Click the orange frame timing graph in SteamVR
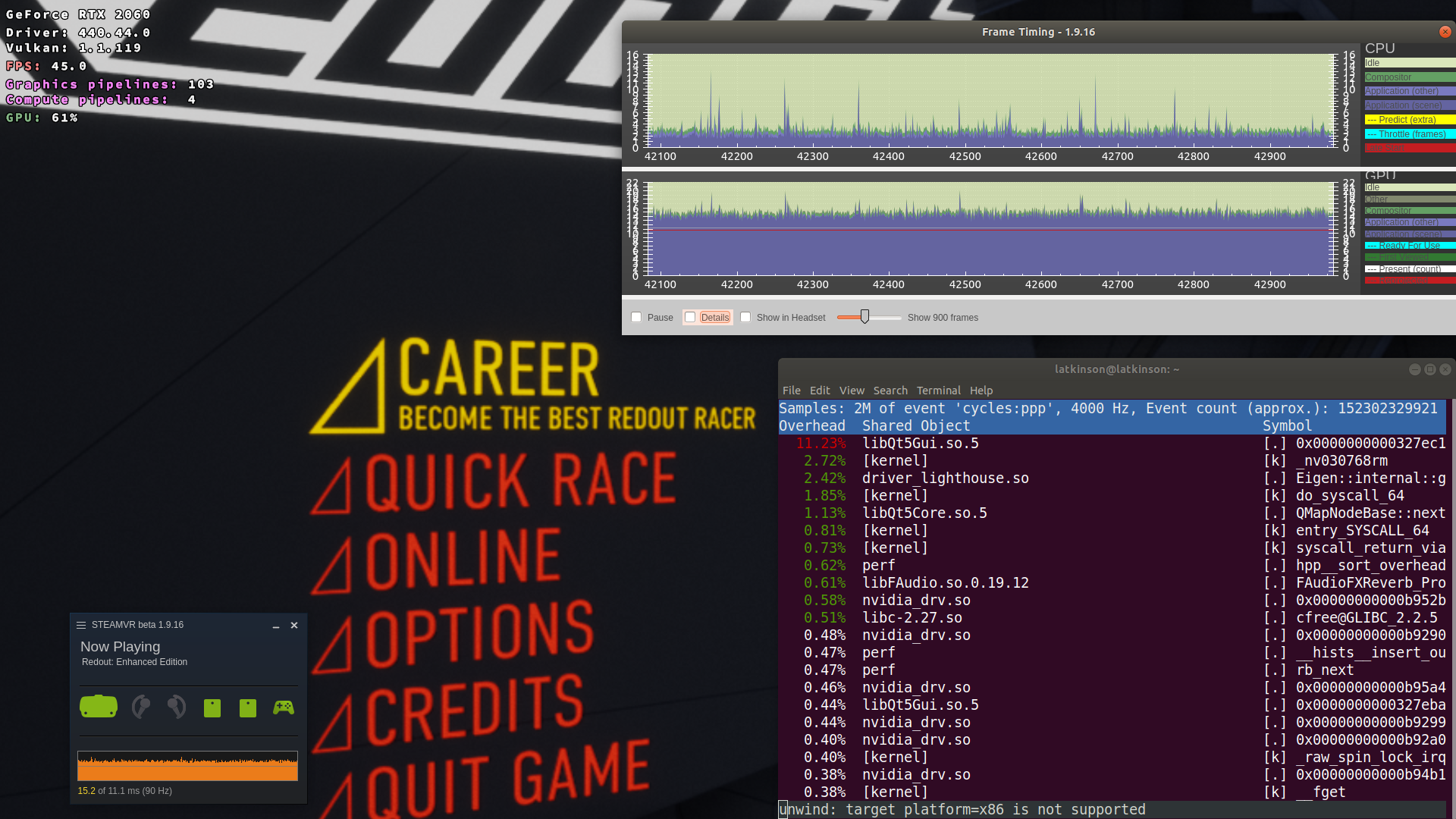1456x819 pixels. (x=187, y=766)
